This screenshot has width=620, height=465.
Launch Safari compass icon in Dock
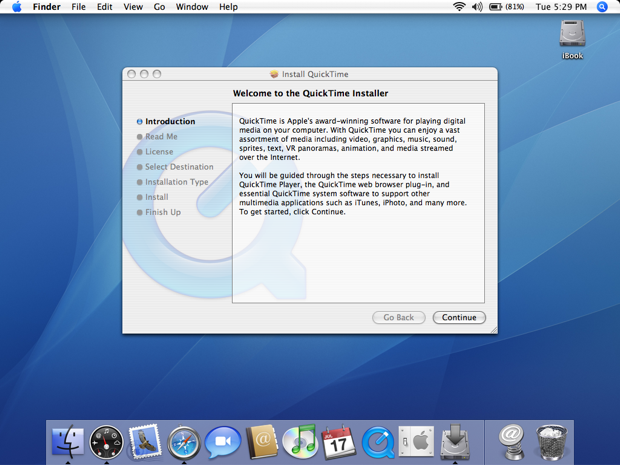pos(184,442)
